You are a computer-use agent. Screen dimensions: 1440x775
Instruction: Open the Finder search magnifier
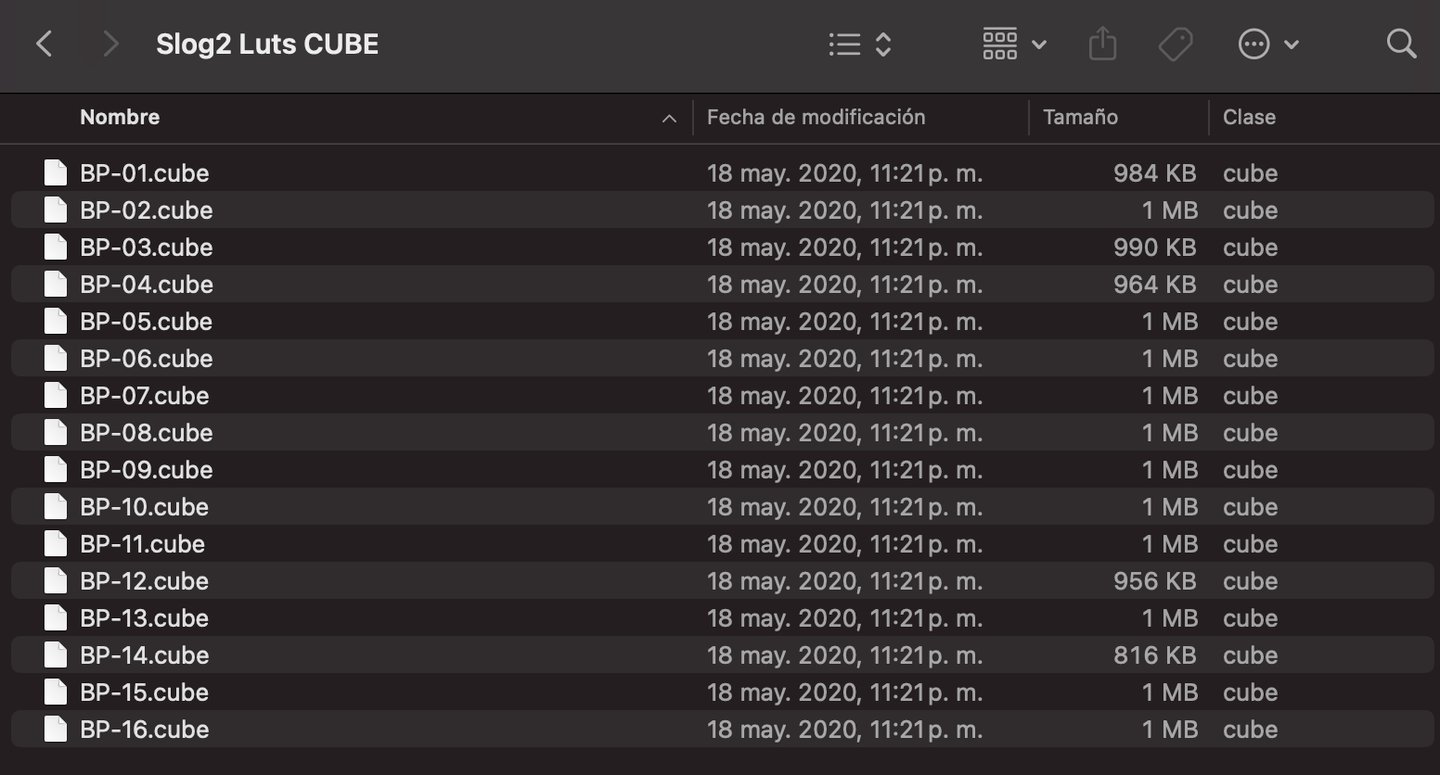point(1401,44)
